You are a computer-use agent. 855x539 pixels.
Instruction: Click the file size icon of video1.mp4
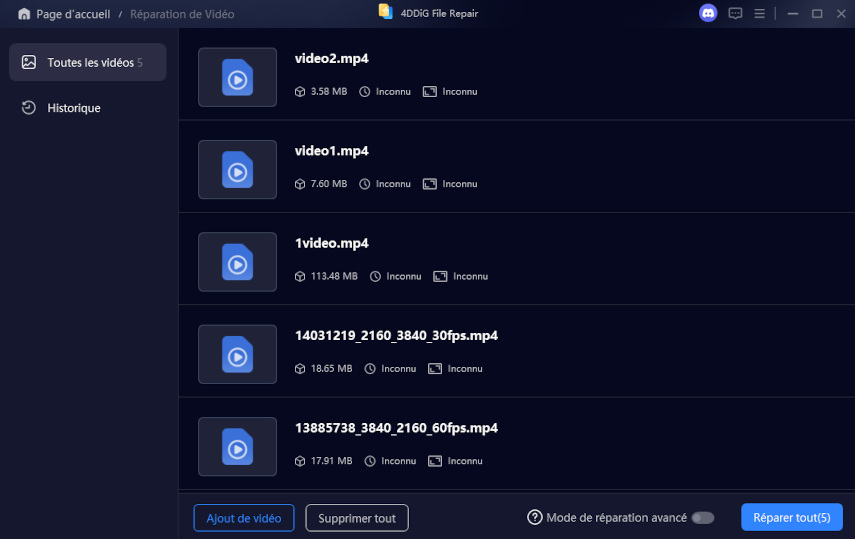tap(300, 184)
